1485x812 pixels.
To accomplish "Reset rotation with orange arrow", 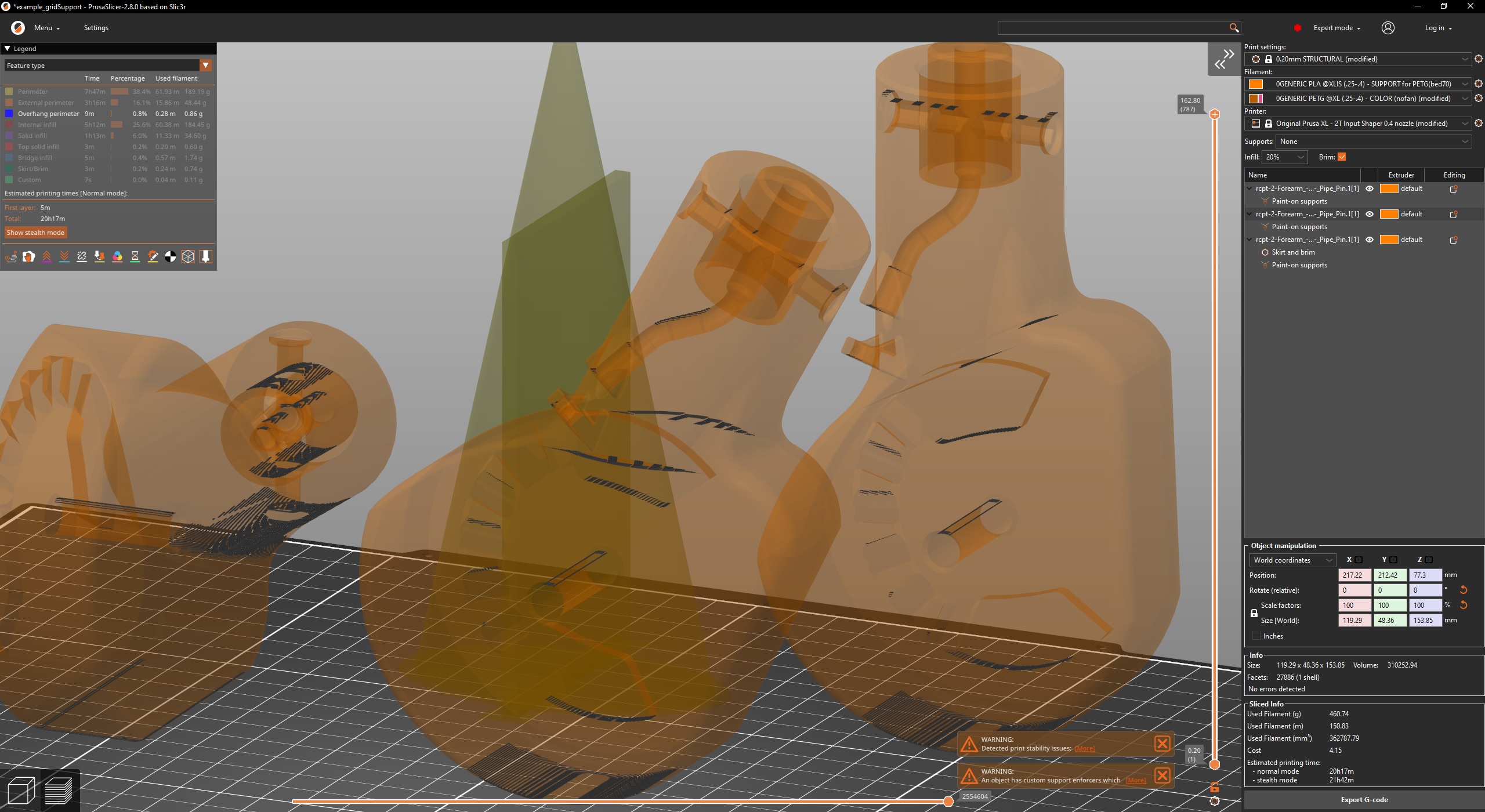I will coord(1464,590).
